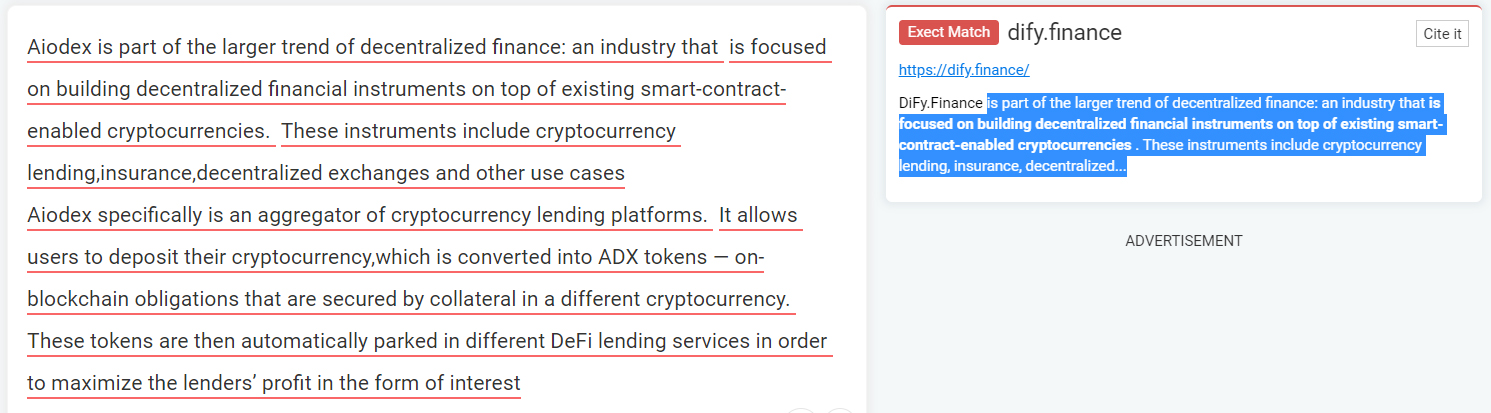Click the highlighted blue snippet text

click(x=1170, y=135)
